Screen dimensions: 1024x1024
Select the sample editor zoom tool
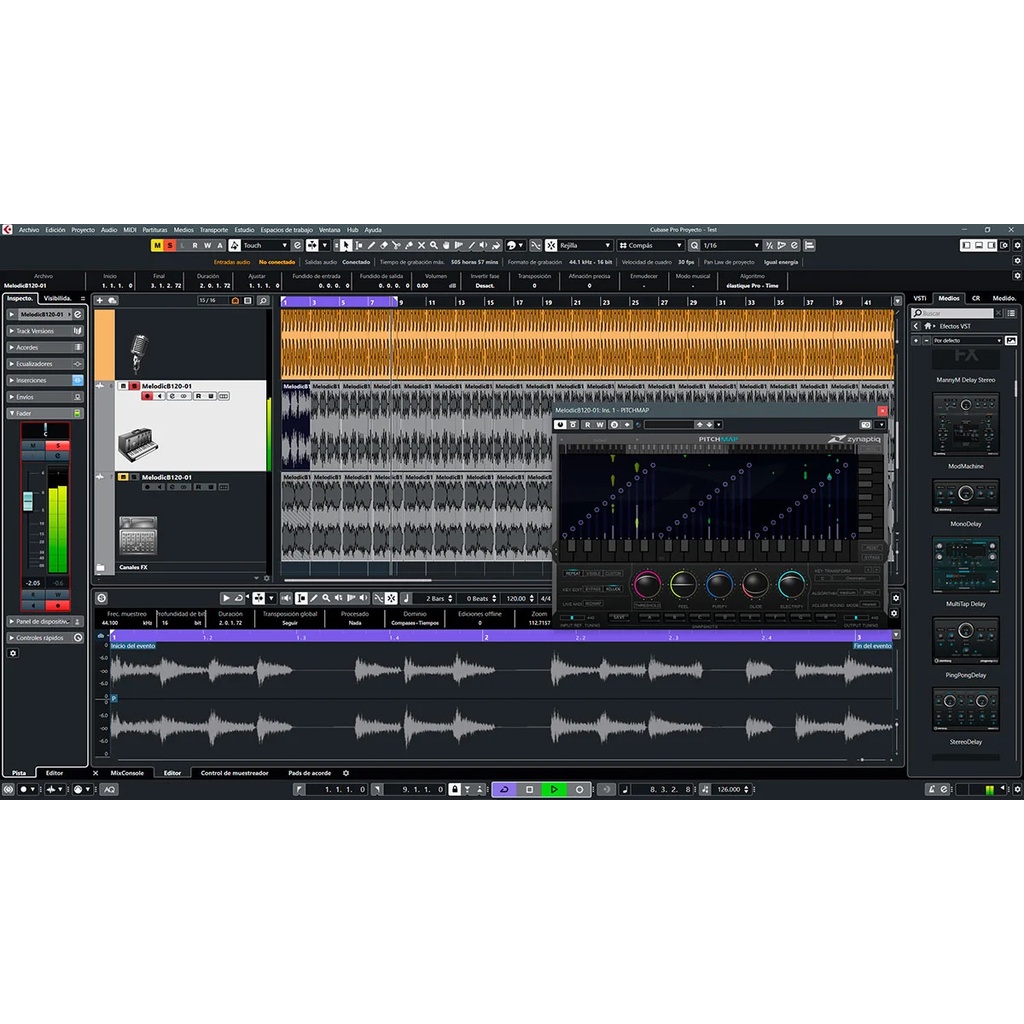click(x=326, y=598)
